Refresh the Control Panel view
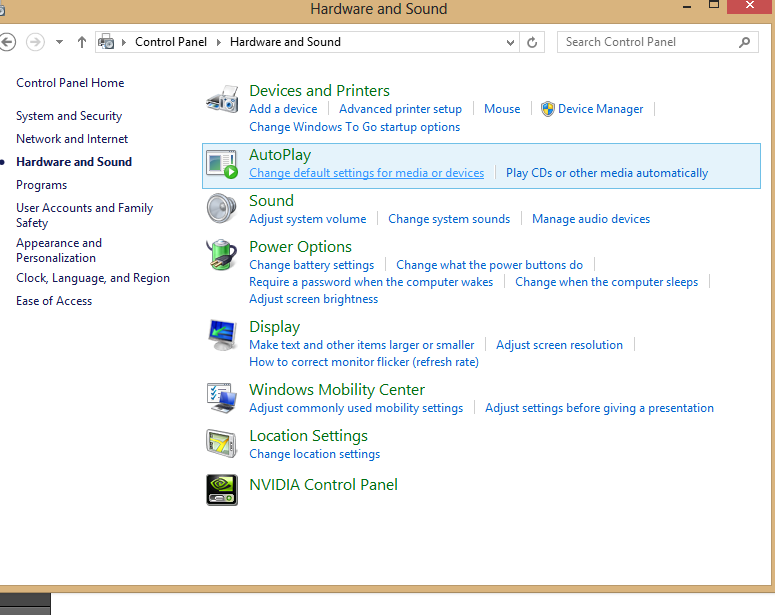 click(532, 43)
